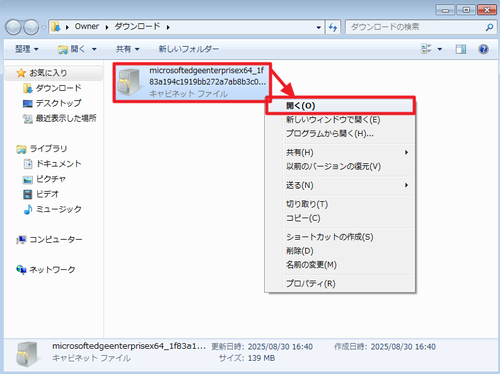Click the 作成日時 value in details pane

pyautogui.click(x=403, y=347)
